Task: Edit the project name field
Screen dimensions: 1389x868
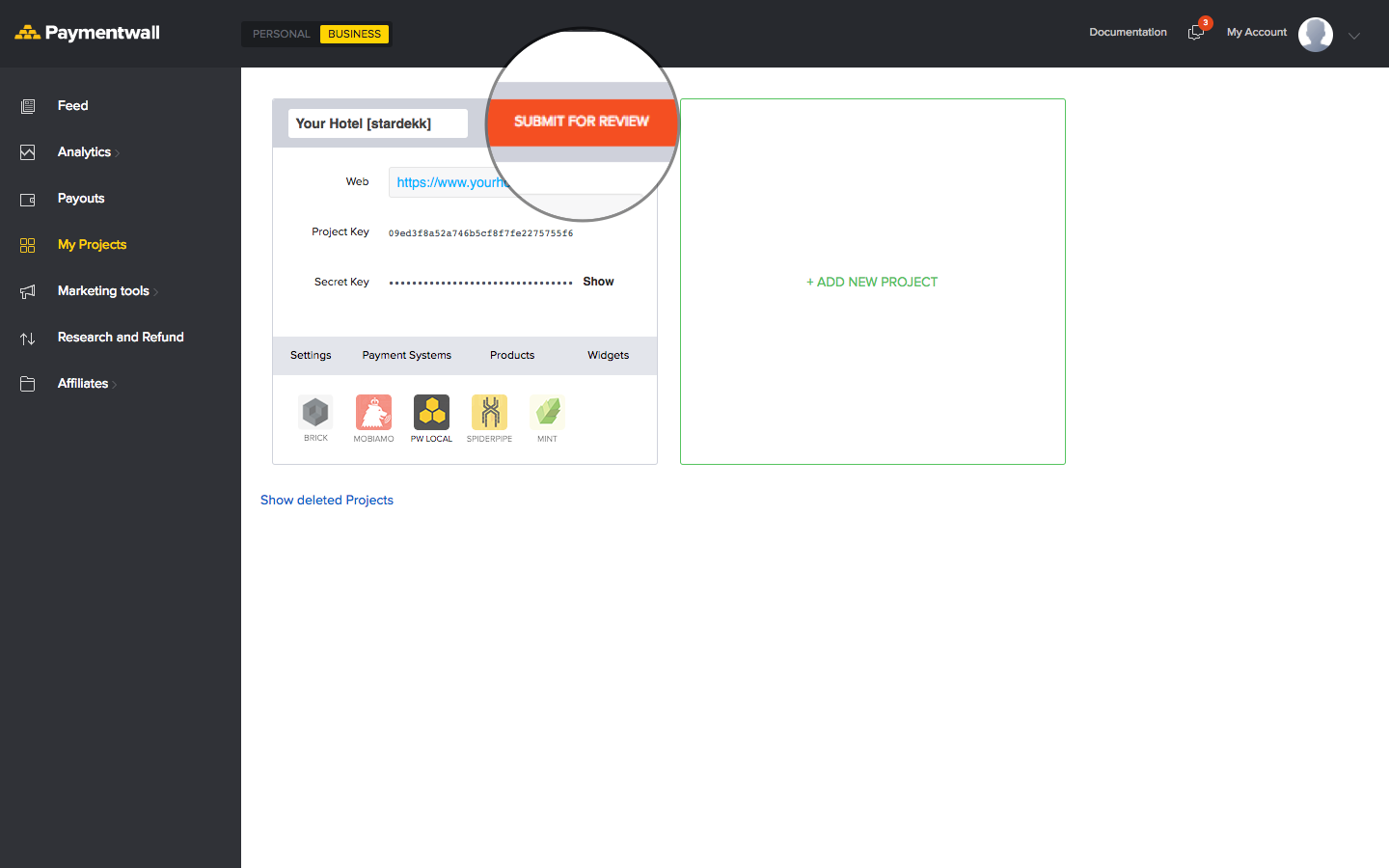Action: pyautogui.click(x=377, y=123)
